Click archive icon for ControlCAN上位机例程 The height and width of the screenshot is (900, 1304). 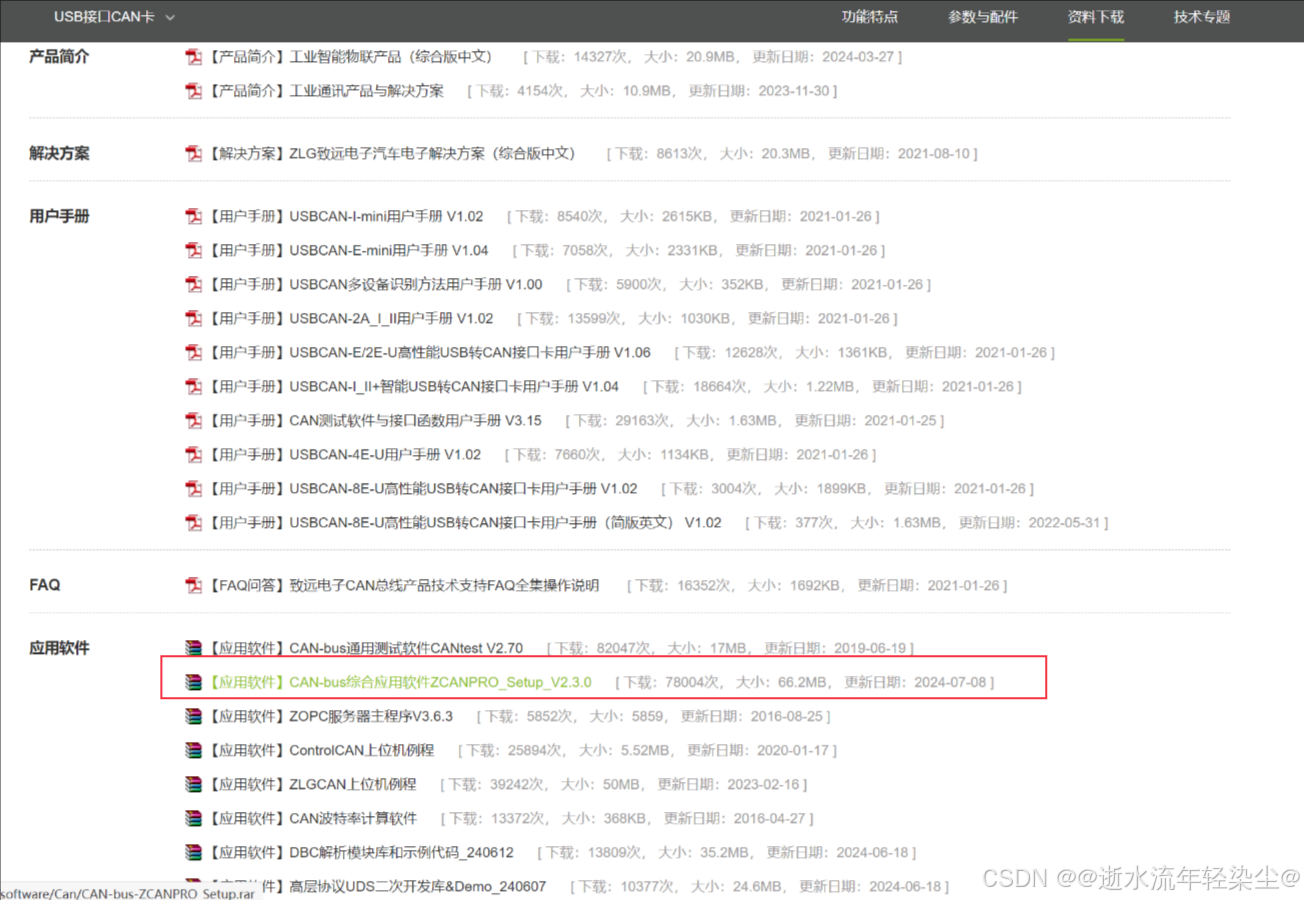193,751
